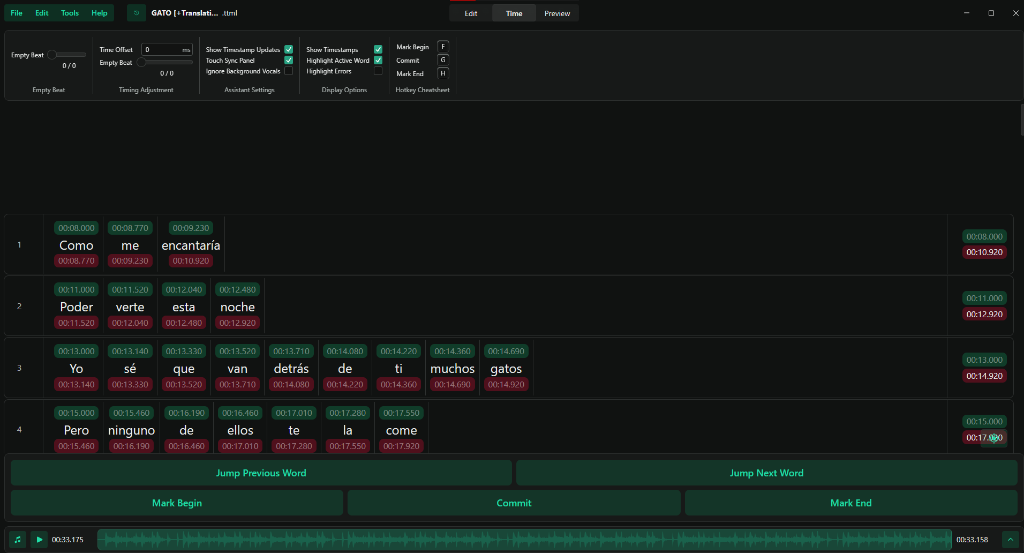This screenshot has width=1024, height=553.
Task: Click the F hotkey badge for Mark Begin
Action: [x=443, y=46]
